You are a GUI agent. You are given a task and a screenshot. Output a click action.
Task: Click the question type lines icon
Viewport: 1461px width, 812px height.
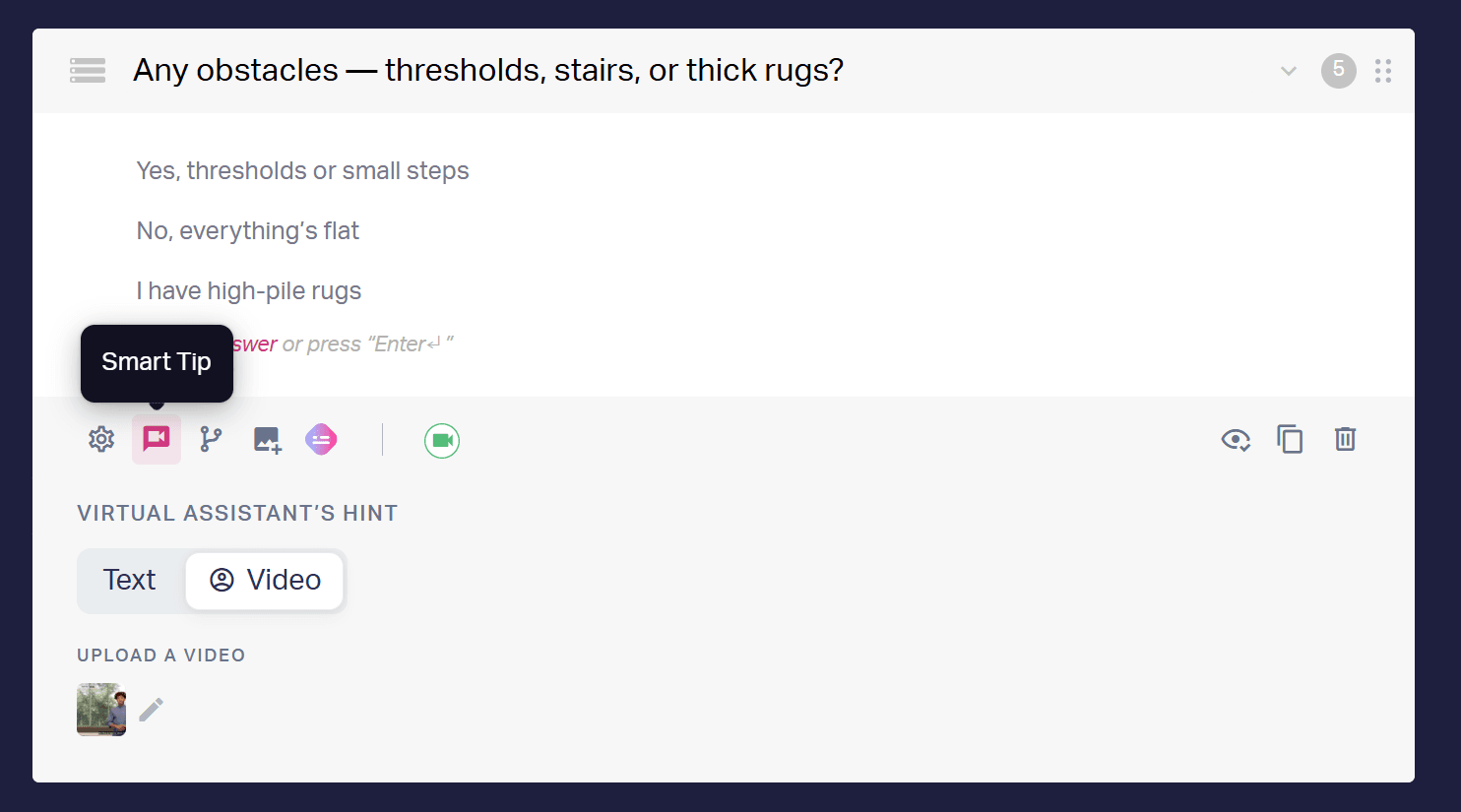(88, 71)
